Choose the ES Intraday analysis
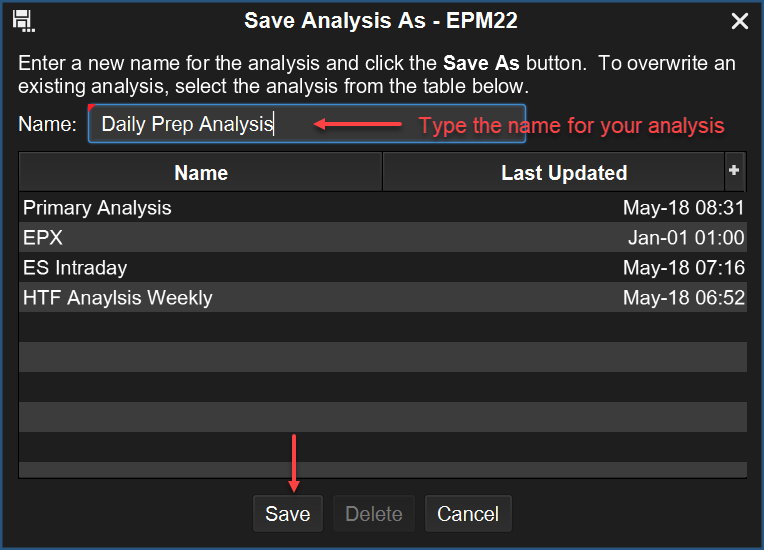Screen dimensions: 764x550 tap(75, 268)
